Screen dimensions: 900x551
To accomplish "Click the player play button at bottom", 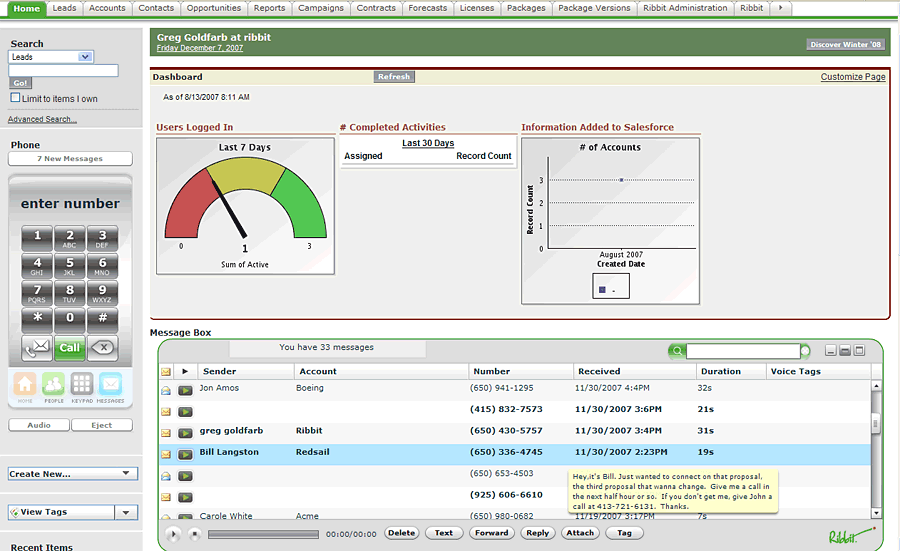I will (173, 534).
